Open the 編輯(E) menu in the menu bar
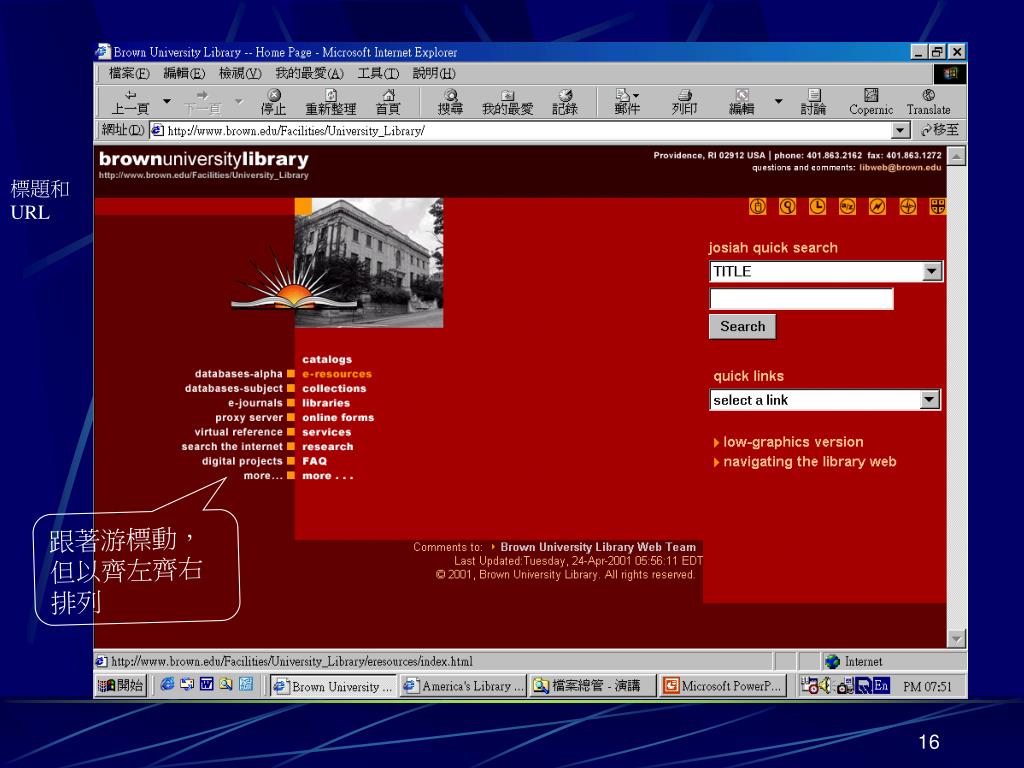Viewport: 1024px width, 768px height. (184, 73)
